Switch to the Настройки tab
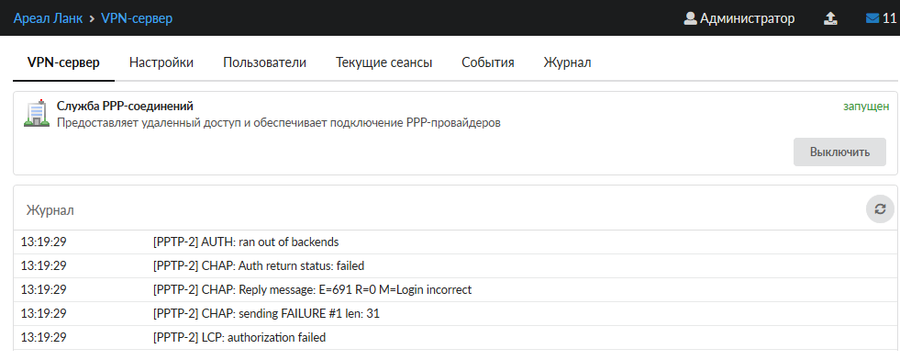Image resolution: width=900 pixels, height=360 pixels. click(161, 63)
